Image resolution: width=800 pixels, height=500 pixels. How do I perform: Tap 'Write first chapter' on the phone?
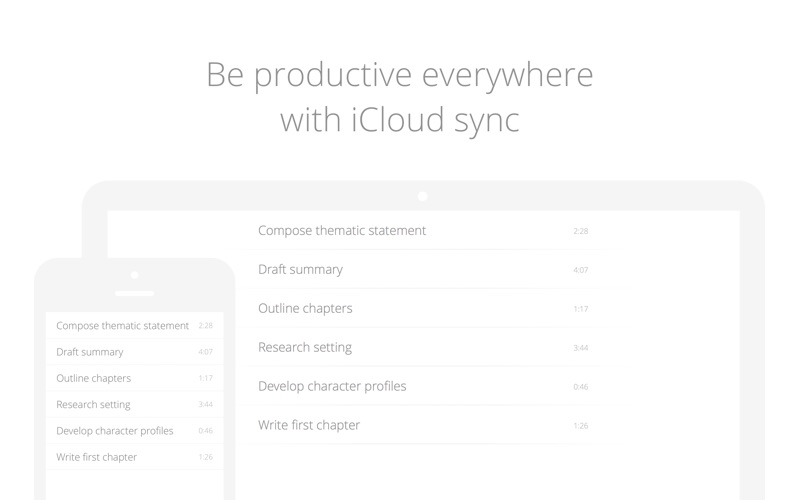coord(96,457)
